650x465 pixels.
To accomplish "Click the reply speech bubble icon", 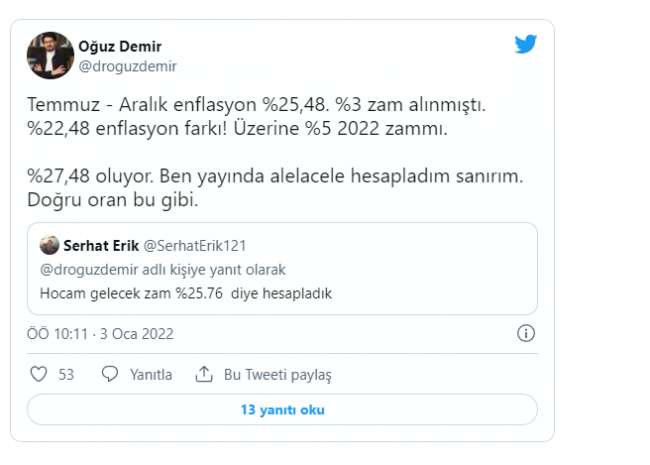I will tap(111, 374).
